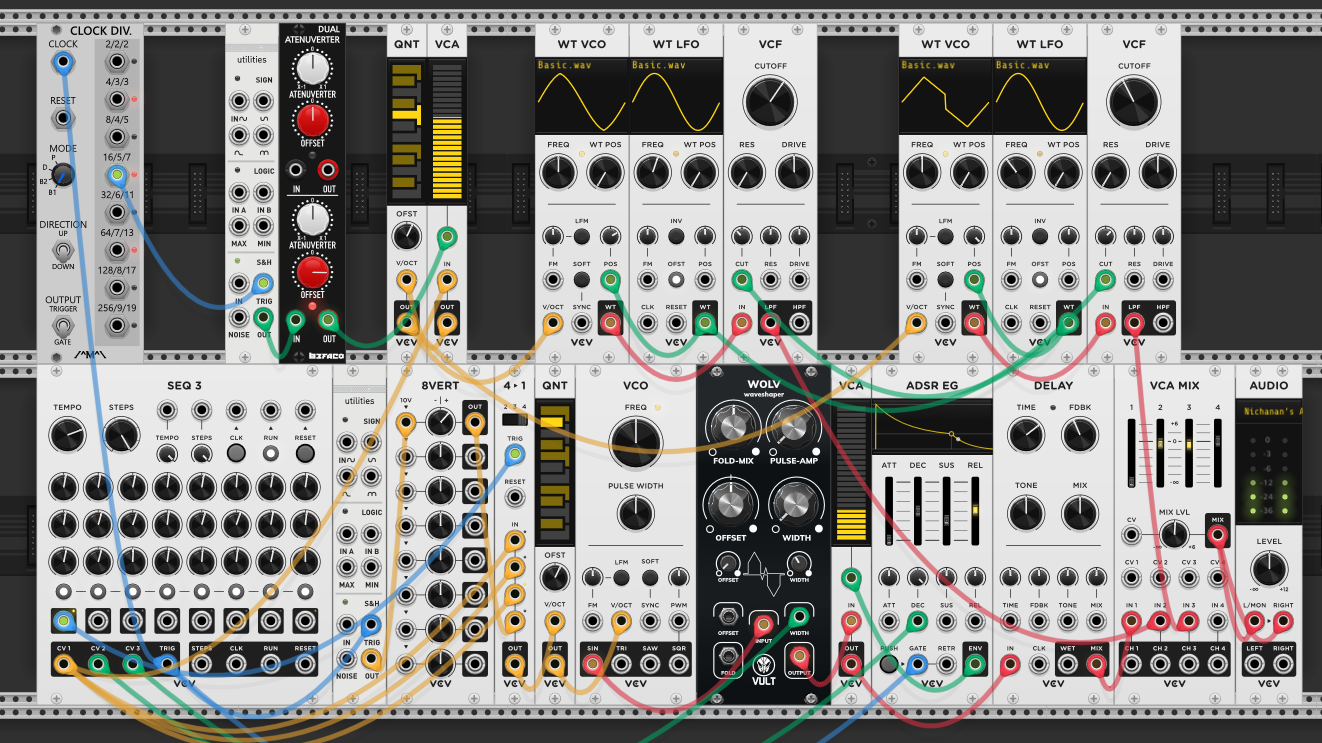
Task: Click the upper red OFFSET knob on Dual Atenuverter
Action: click(313, 120)
